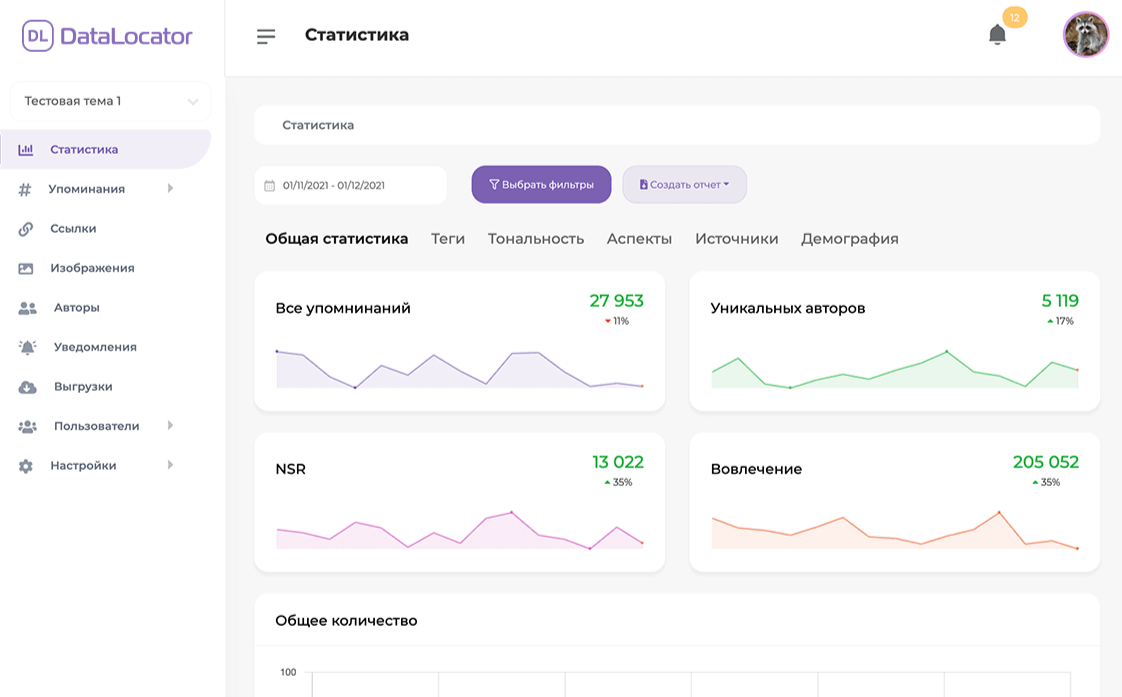
Task: Open the Создать отчет dropdown
Action: 684,184
